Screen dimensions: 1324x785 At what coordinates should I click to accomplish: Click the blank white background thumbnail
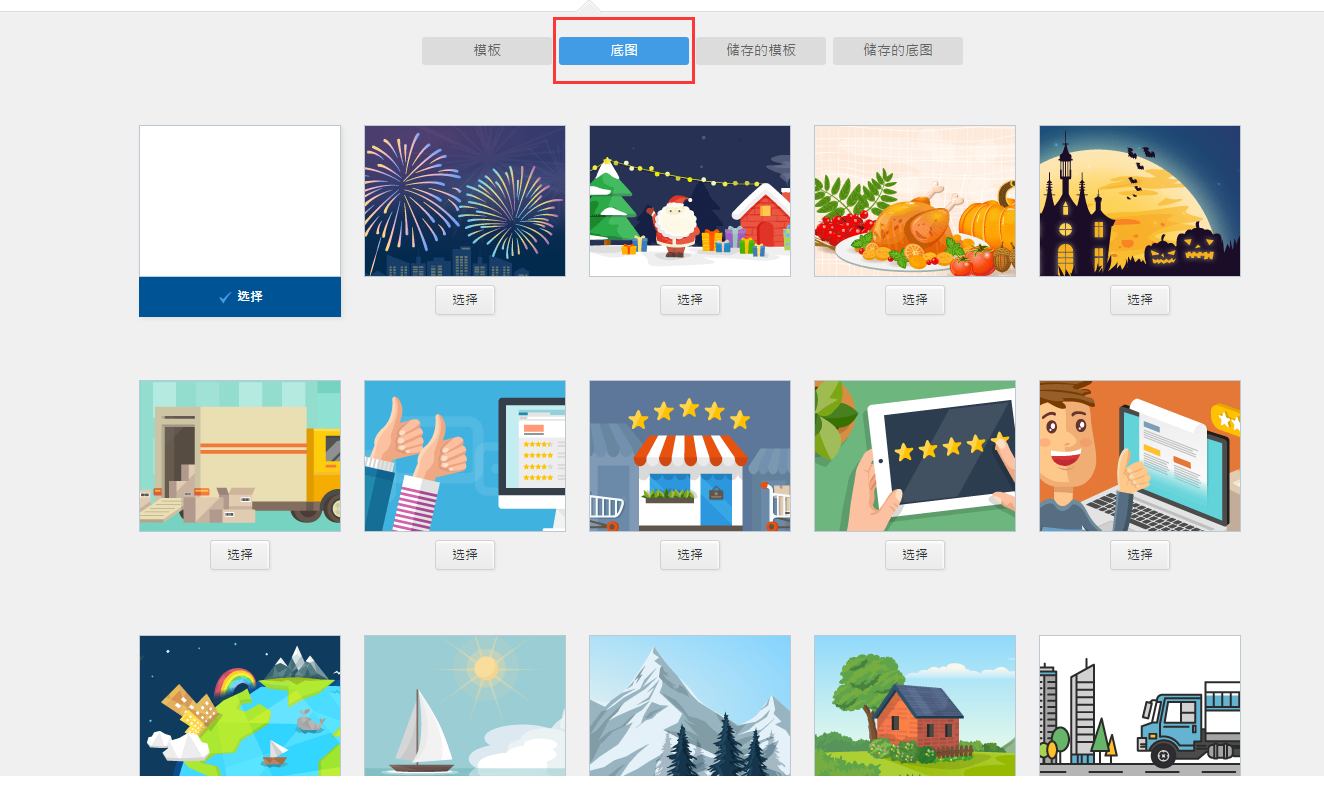pyautogui.click(x=240, y=201)
